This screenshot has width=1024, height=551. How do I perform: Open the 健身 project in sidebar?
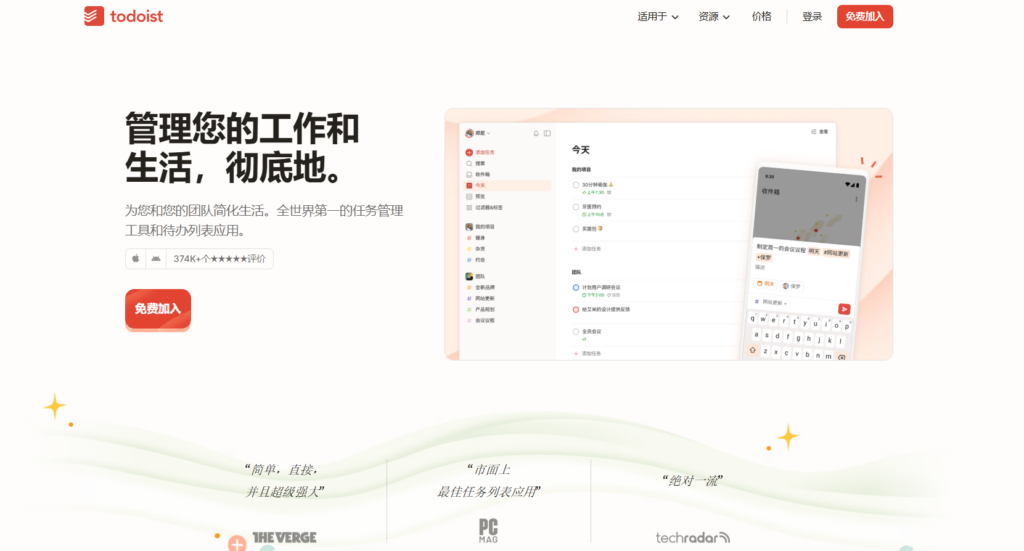click(x=480, y=238)
